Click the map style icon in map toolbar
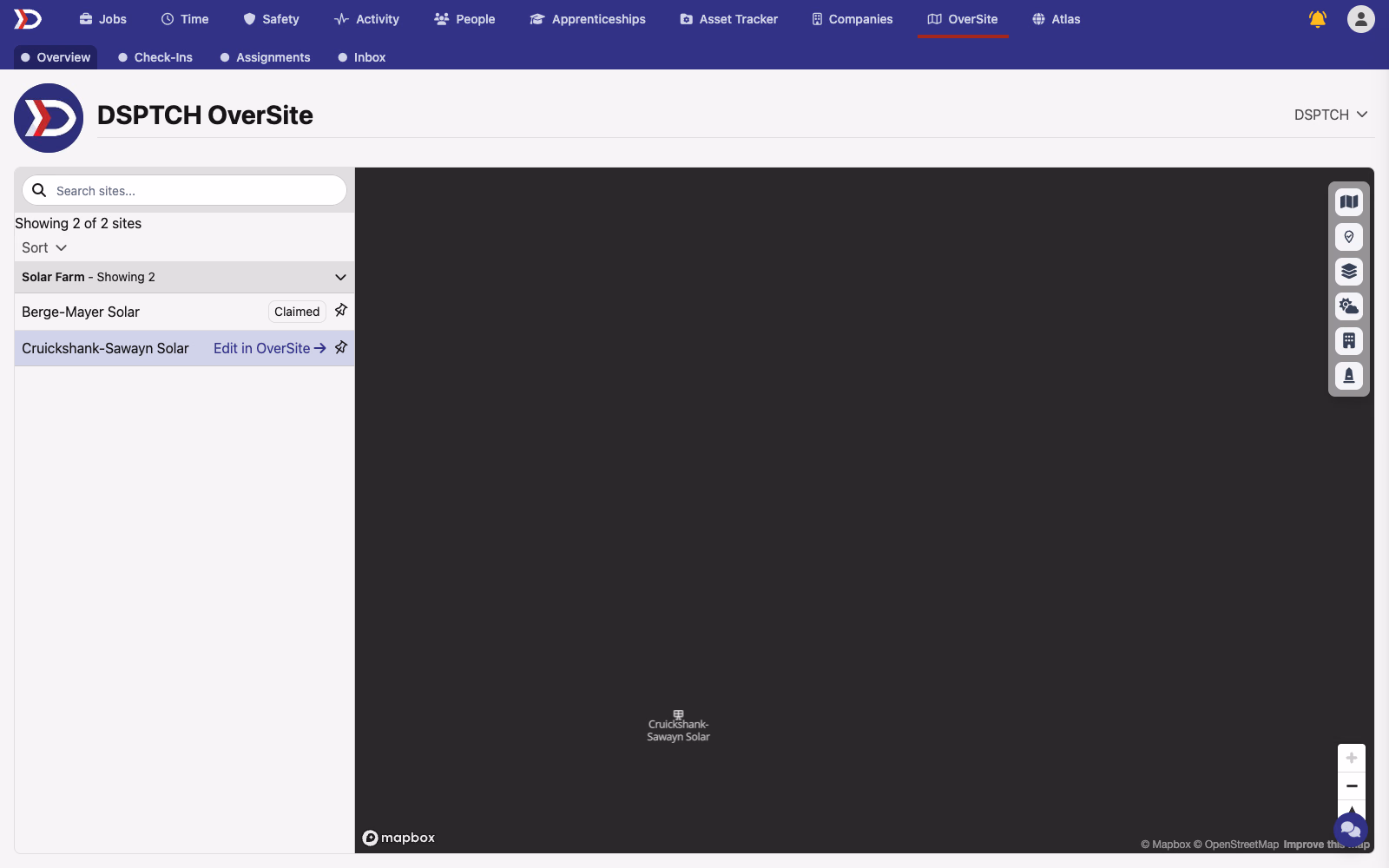1389x868 pixels. 1349,202
